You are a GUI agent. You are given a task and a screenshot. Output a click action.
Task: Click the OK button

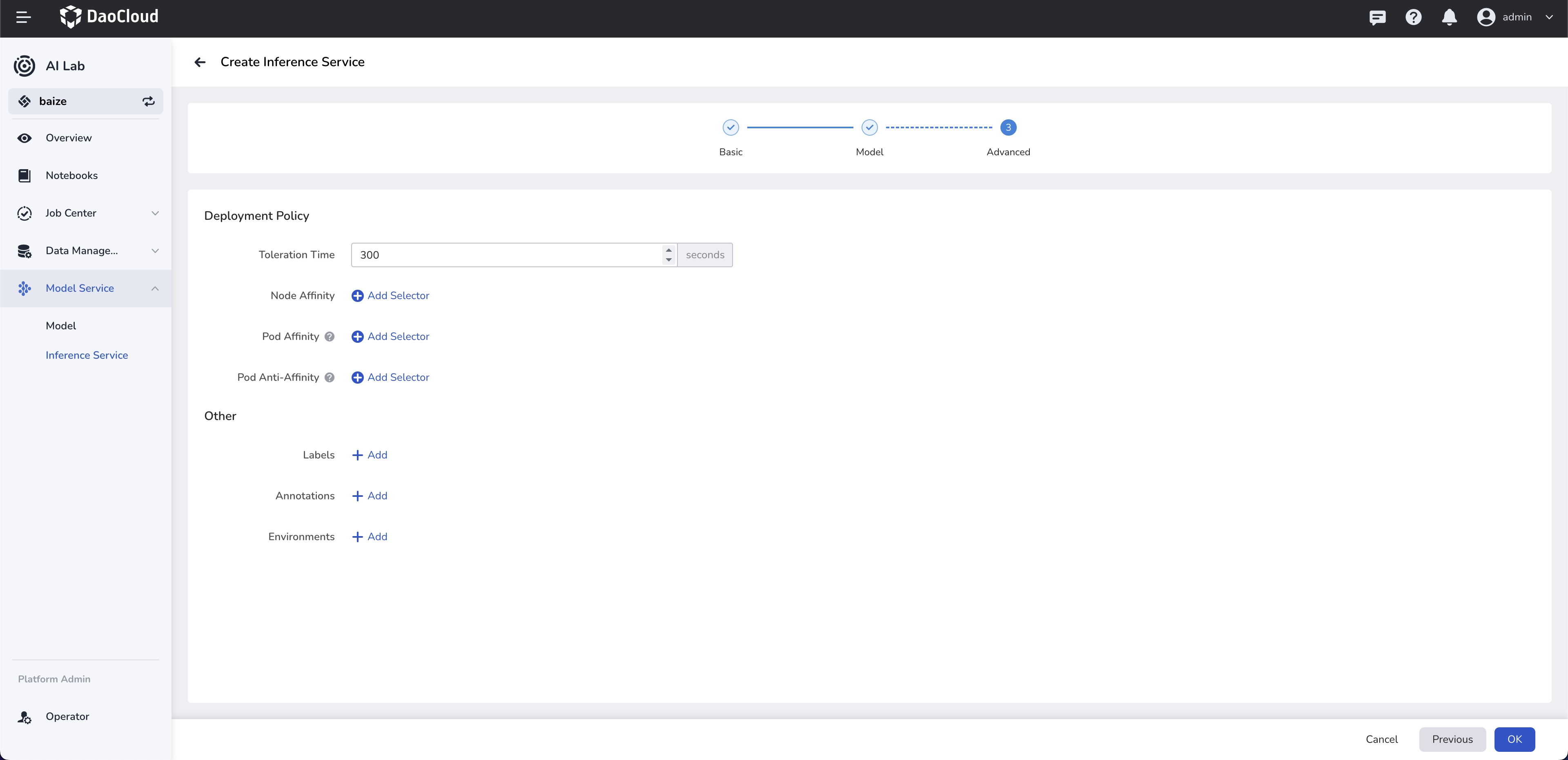pyautogui.click(x=1516, y=739)
